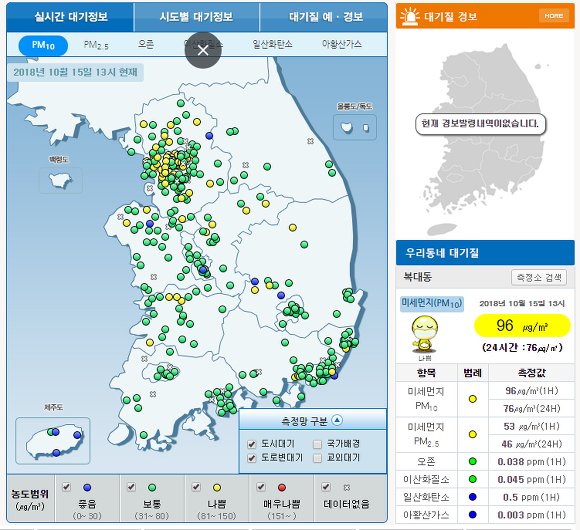Screen dimensions: 580x530
Task: Check the 교외대기 checkbox
Action: click(x=317, y=458)
